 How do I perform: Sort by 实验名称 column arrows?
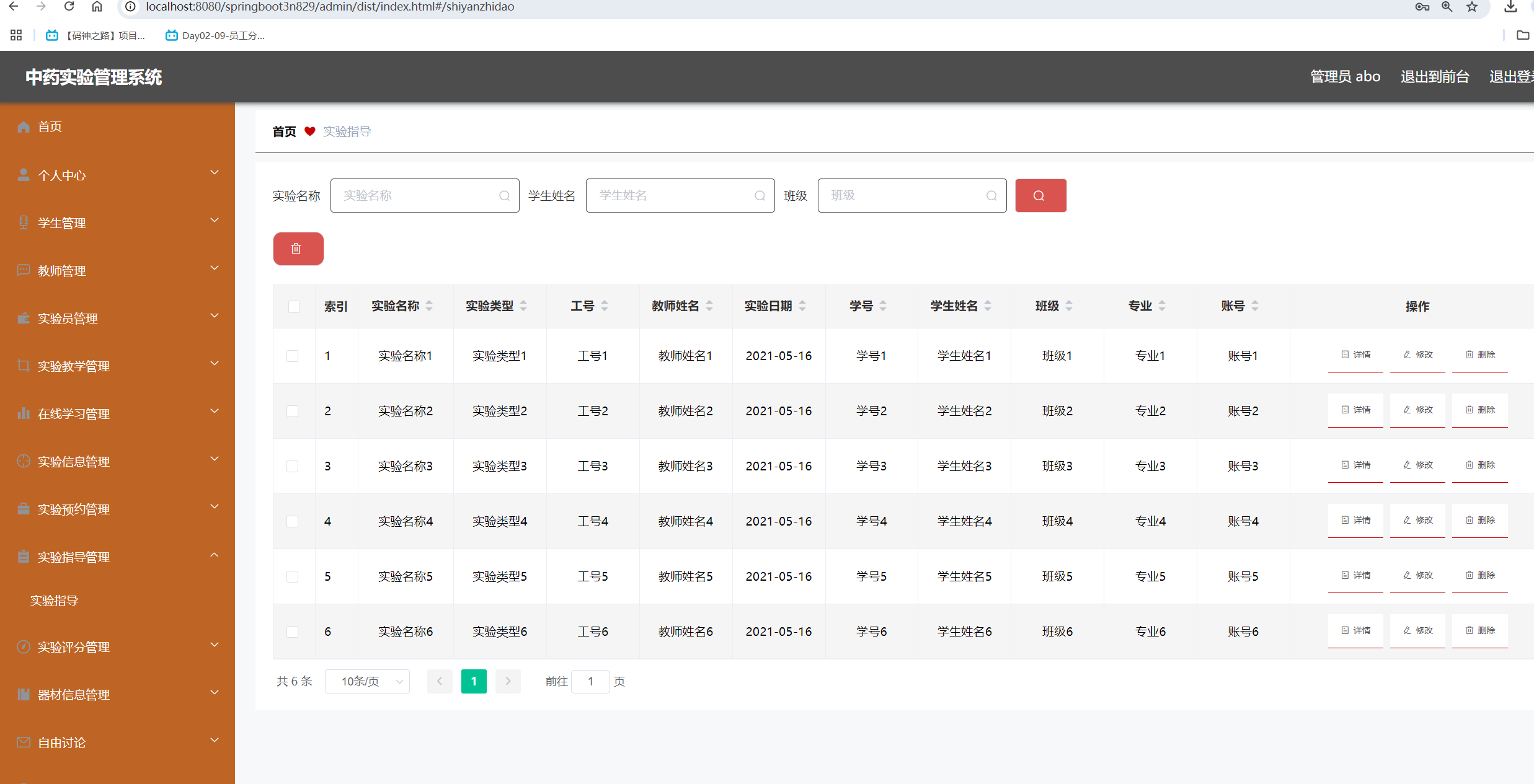click(429, 306)
